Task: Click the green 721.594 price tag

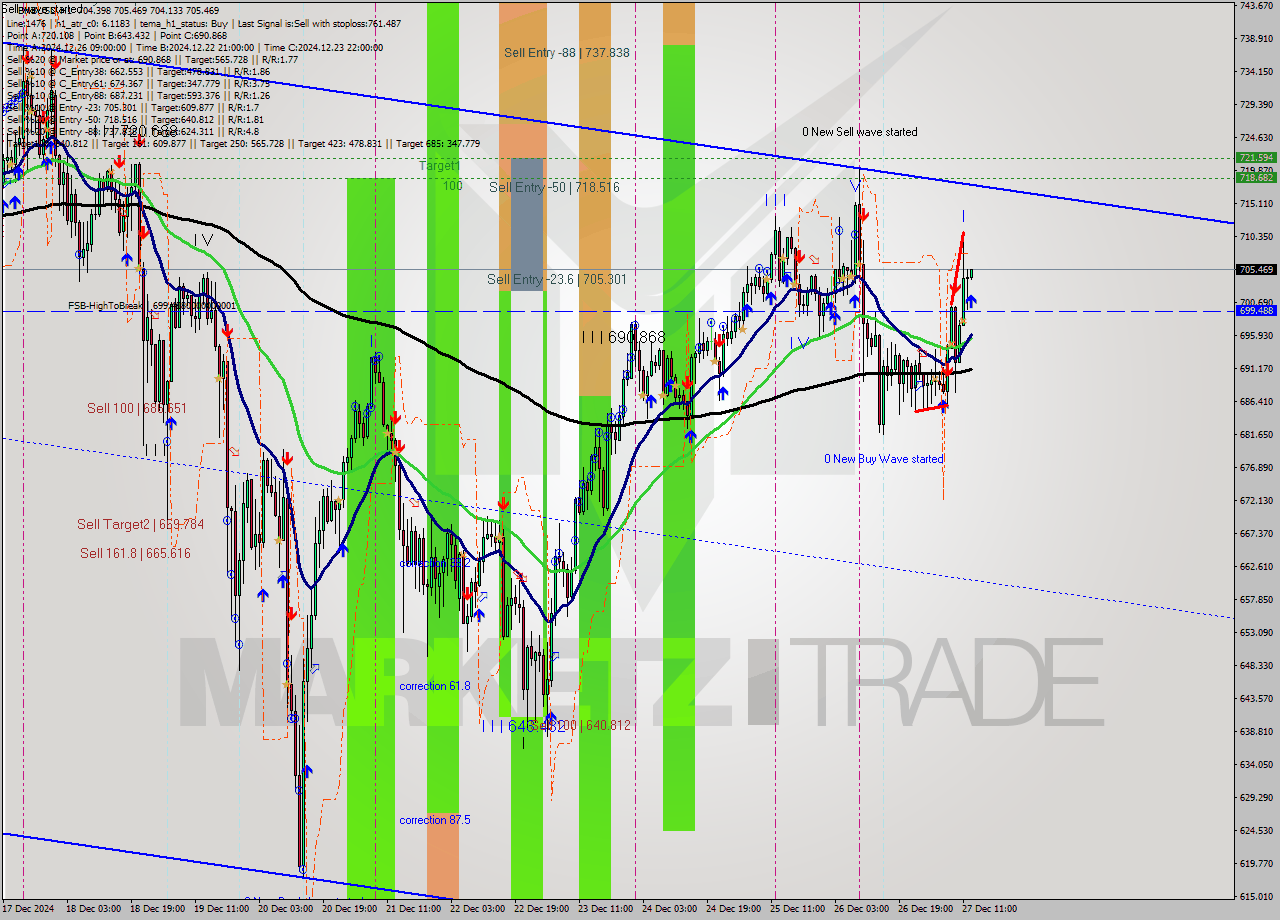Action: [1256, 158]
